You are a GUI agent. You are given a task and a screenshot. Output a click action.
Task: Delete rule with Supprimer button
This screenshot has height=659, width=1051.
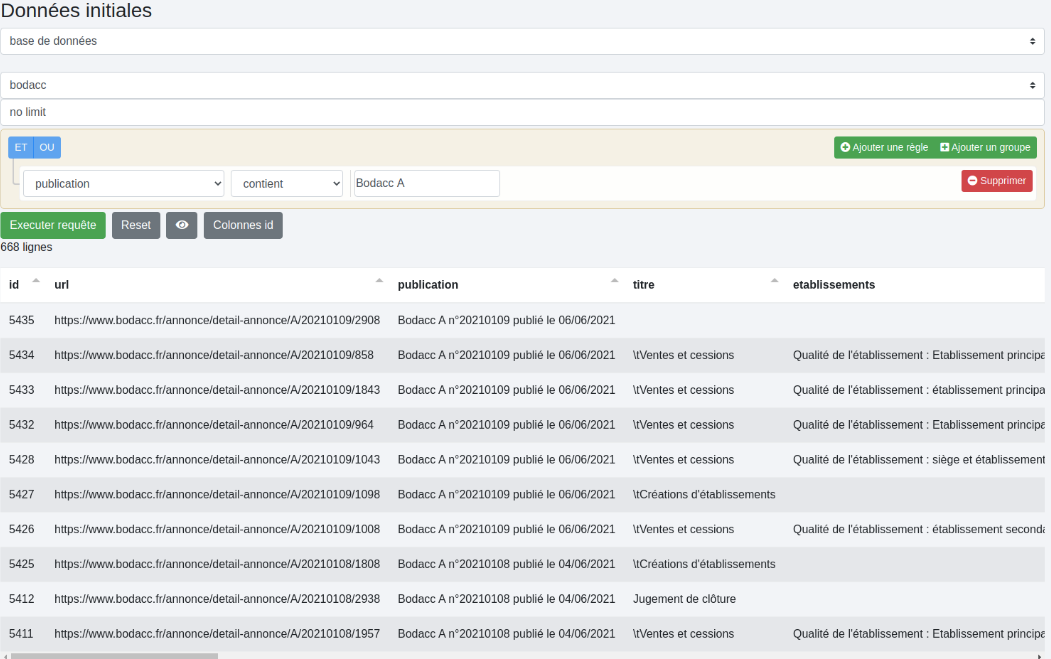click(996, 181)
